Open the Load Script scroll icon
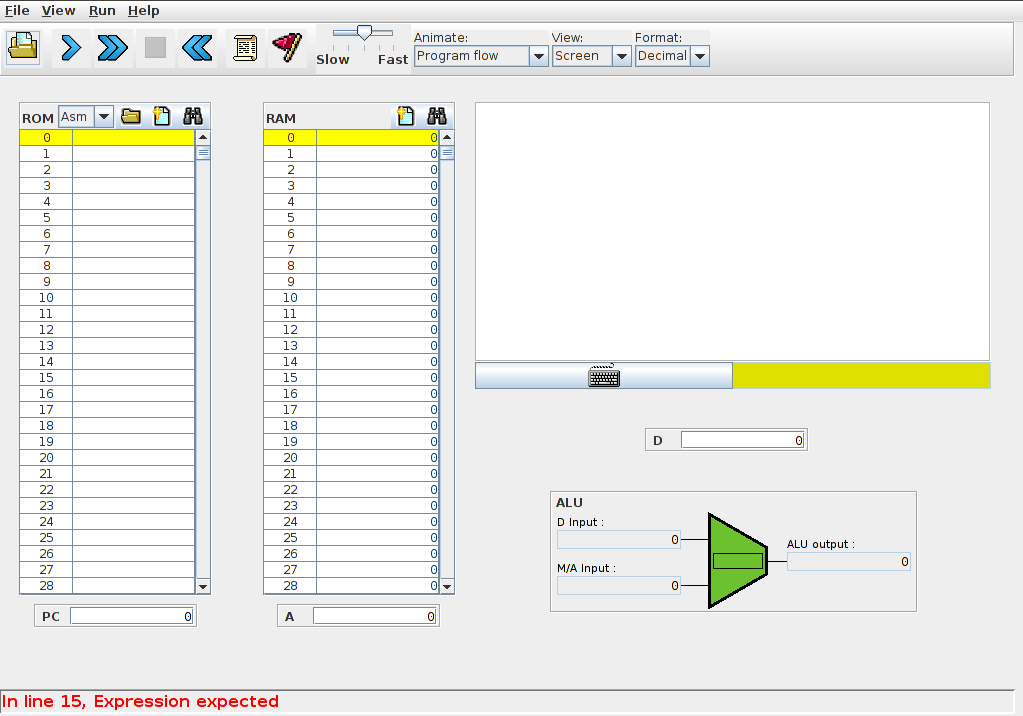1023x716 pixels. 244,47
